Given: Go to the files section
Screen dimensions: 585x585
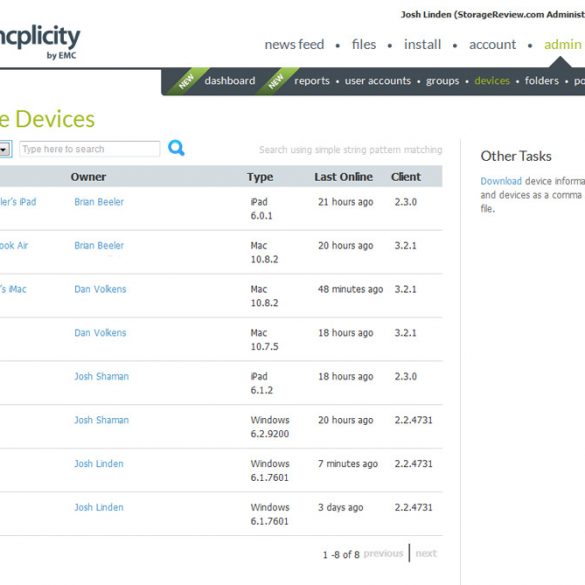Looking at the screenshot, I should (364, 44).
